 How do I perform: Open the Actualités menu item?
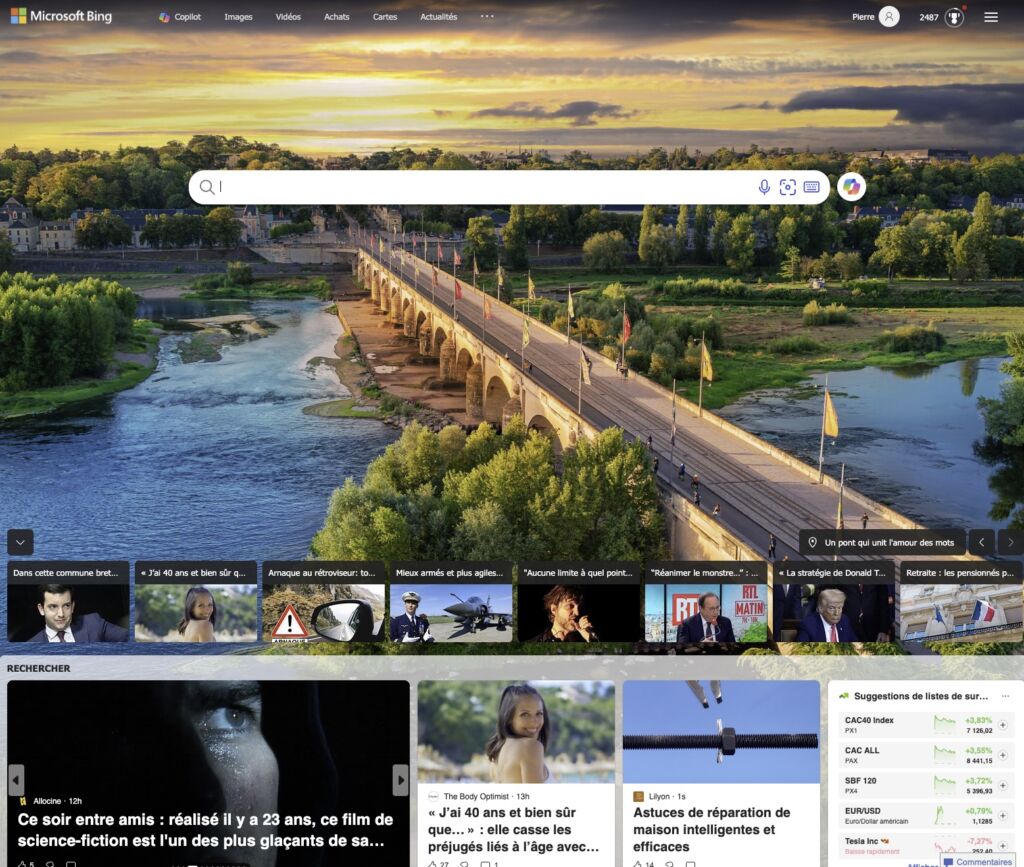point(438,17)
